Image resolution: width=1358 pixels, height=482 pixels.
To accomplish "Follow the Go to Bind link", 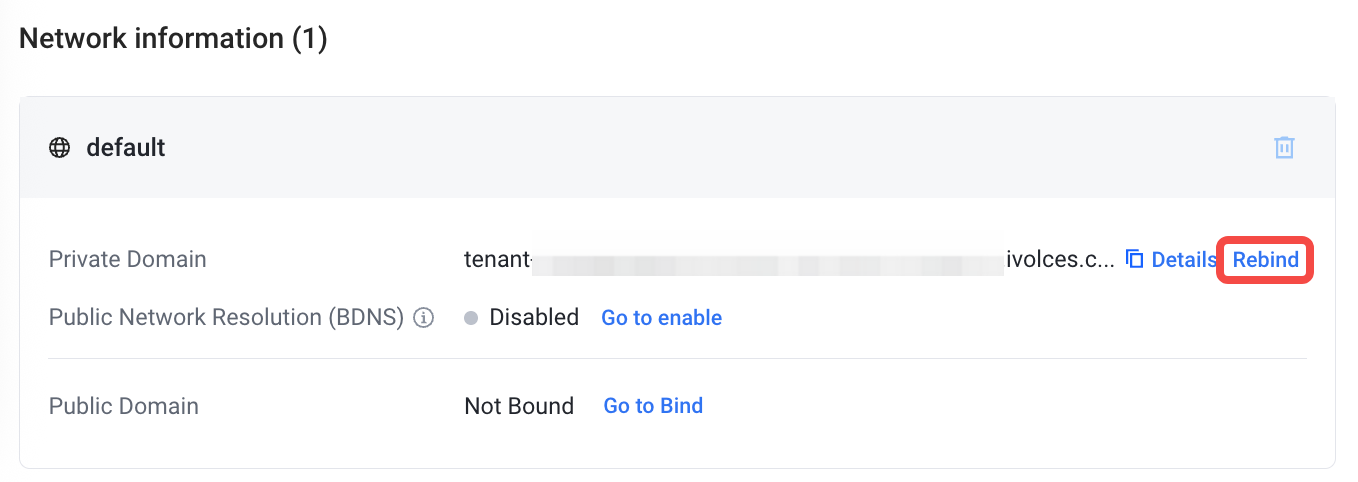I will tap(653, 406).
